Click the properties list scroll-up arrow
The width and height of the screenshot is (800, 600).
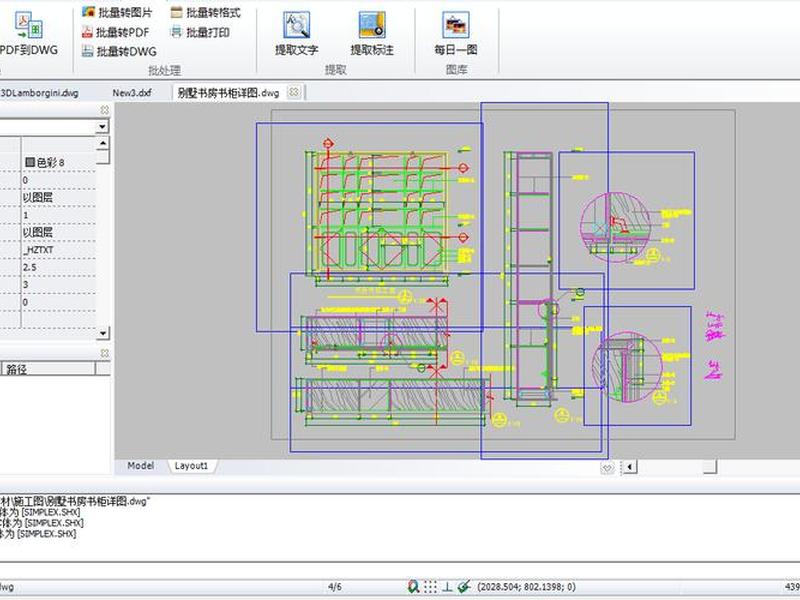pyautogui.click(x=103, y=143)
